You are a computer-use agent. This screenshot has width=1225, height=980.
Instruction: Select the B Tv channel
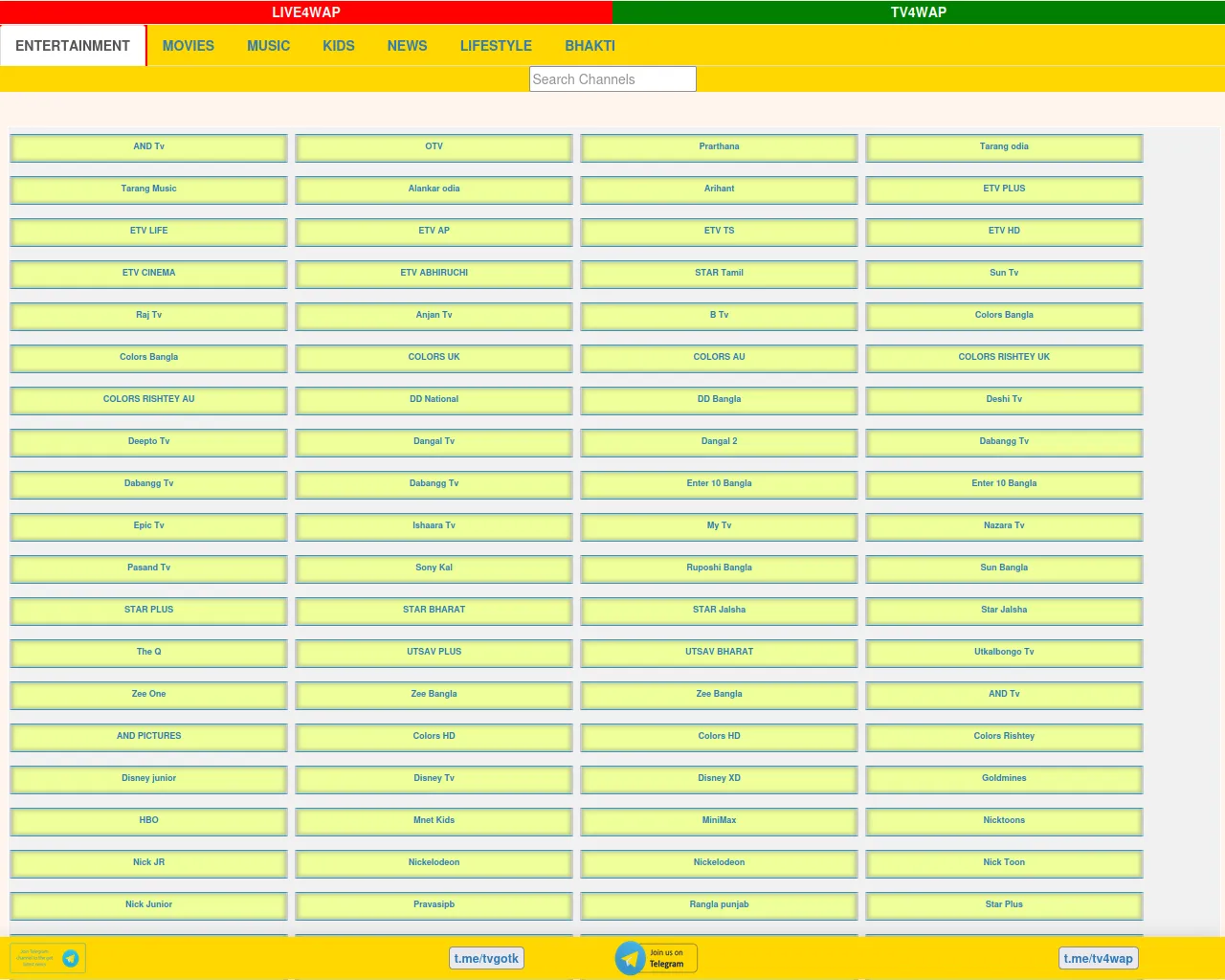(x=720, y=316)
